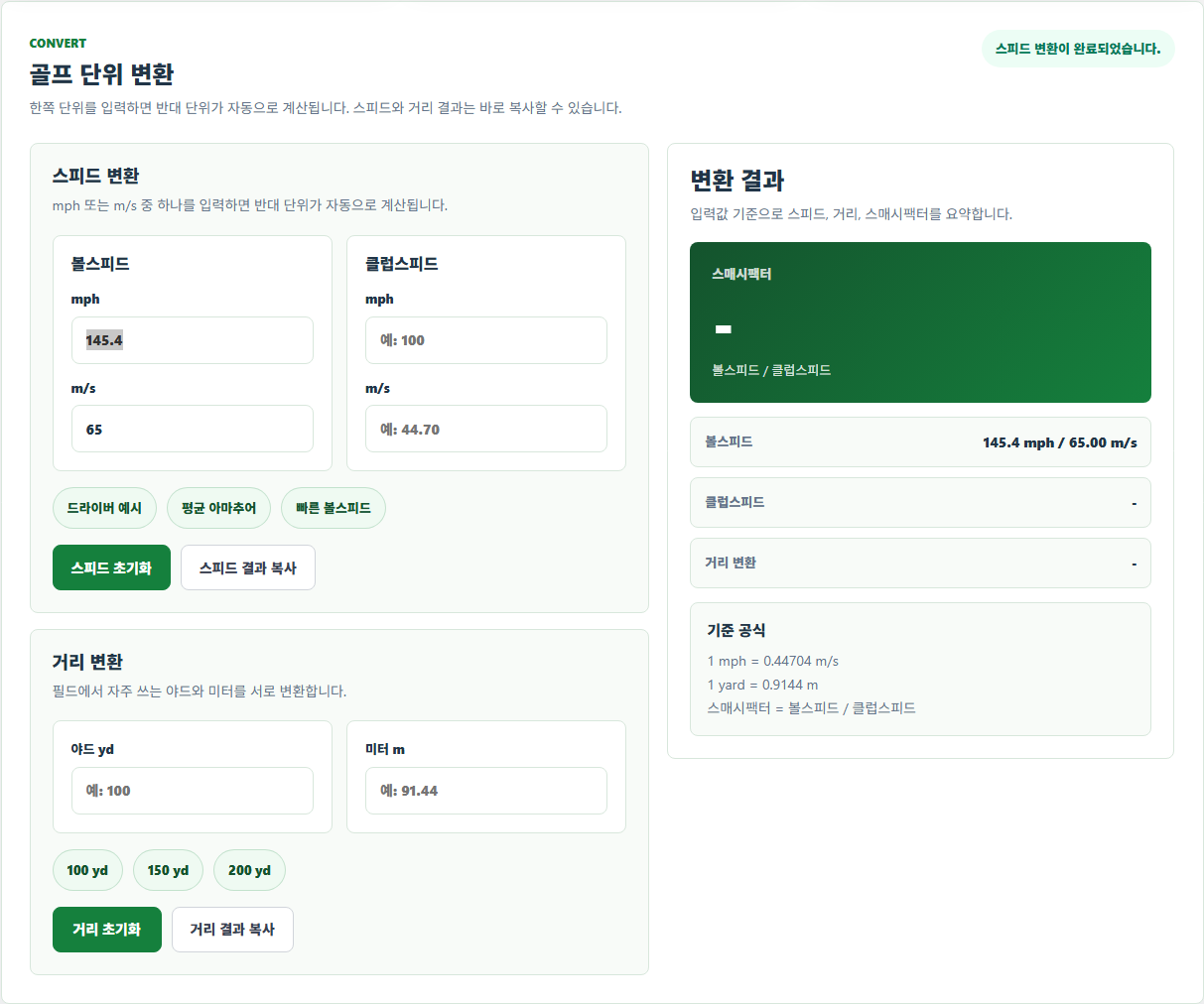Select the 드라이버 예시 preset chip

click(104, 508)
